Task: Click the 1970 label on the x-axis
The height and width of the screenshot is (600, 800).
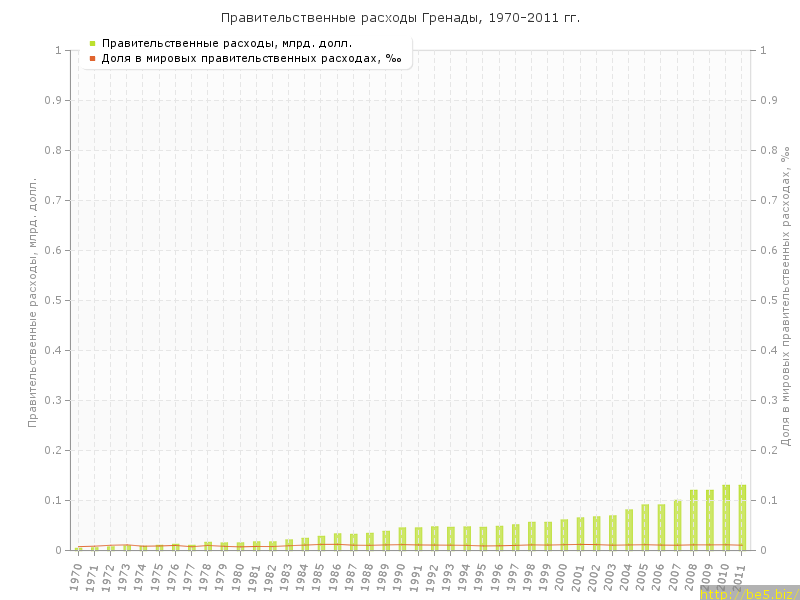Action: [x=76, y=576]
